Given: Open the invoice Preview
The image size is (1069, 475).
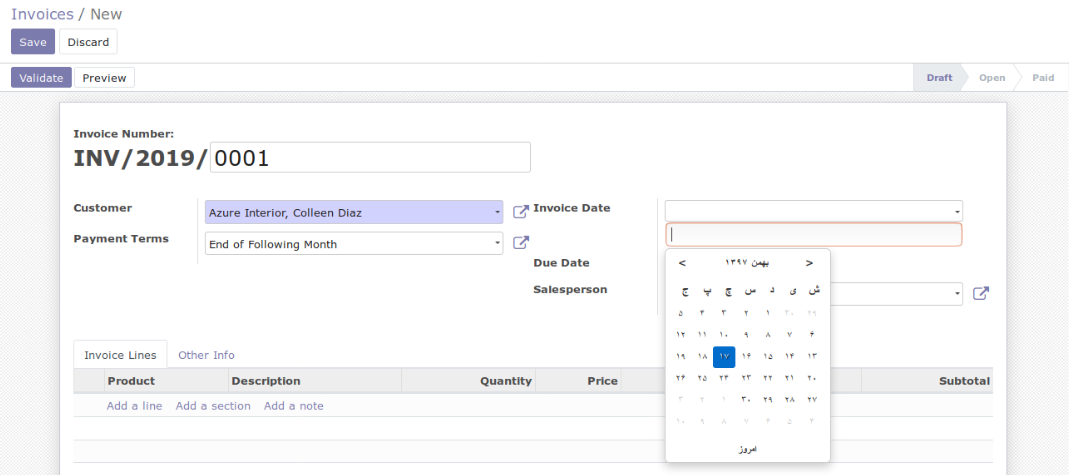Looking at the screenshot, I should pyautogui.click(x=104, y=78).
